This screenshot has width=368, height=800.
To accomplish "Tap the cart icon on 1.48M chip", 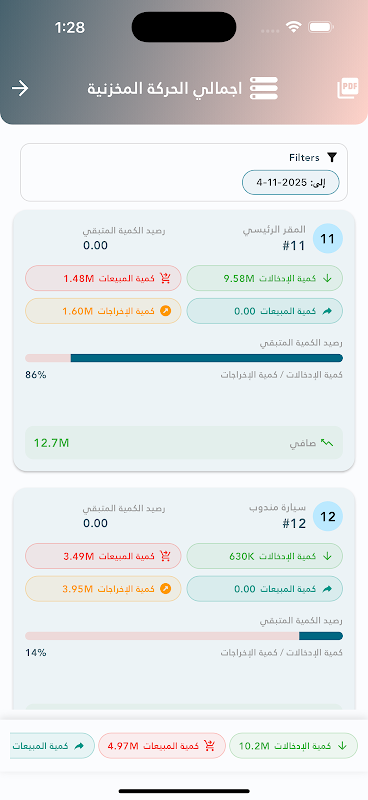I will (x=165, y=279).
